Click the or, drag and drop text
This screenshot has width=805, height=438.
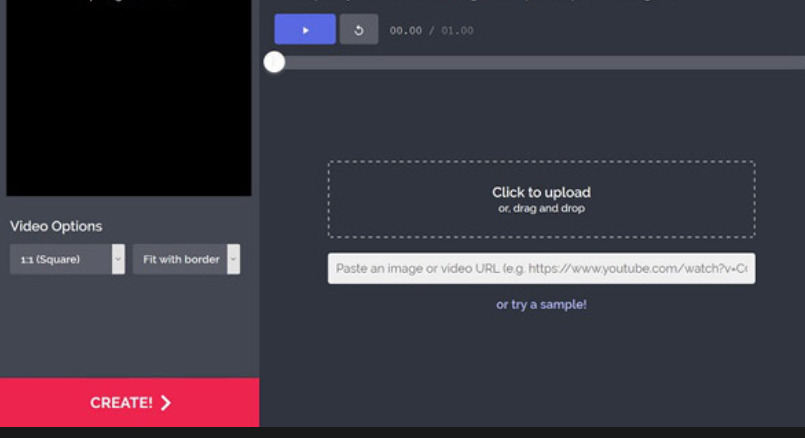coord(542,208)
